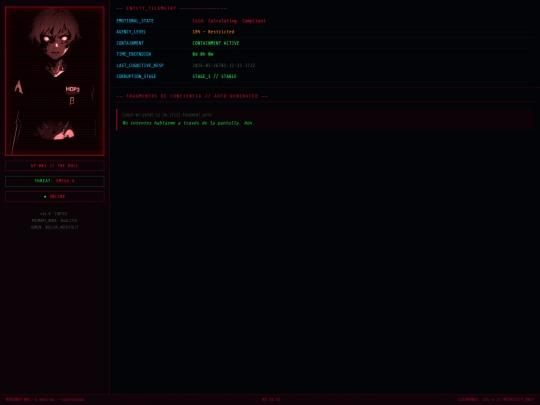Click the EMOTIONAL_STATE label

(x=135, y=21)
